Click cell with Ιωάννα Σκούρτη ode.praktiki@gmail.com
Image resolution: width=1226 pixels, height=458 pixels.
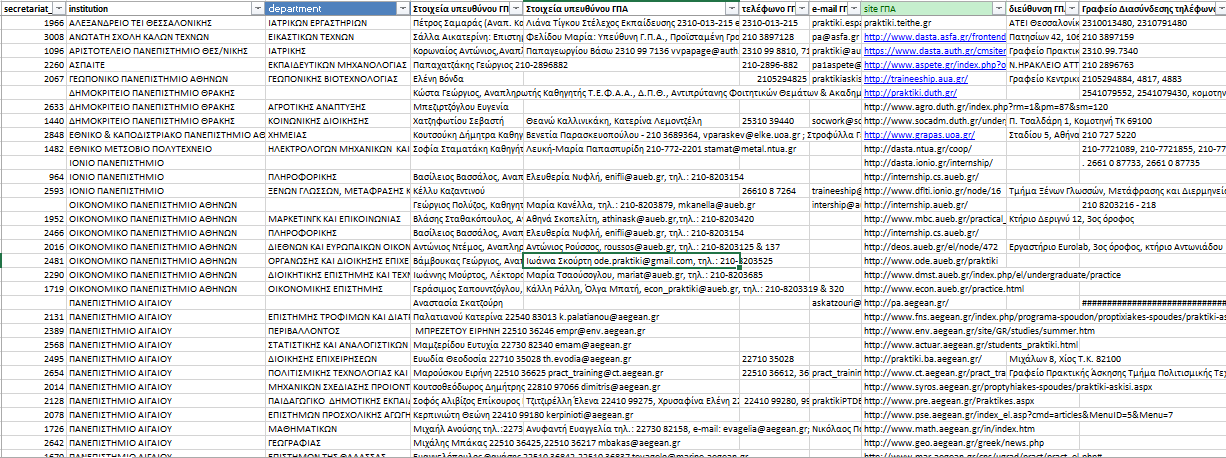632,259
